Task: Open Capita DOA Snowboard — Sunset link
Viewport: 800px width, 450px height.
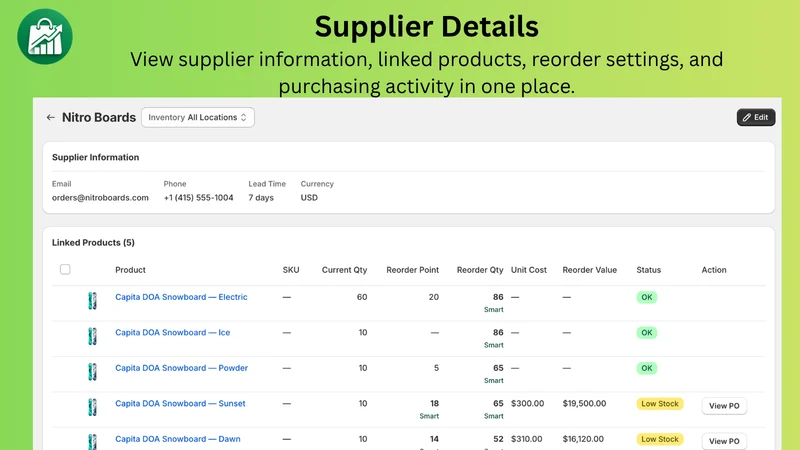Action: pos(180,403)
